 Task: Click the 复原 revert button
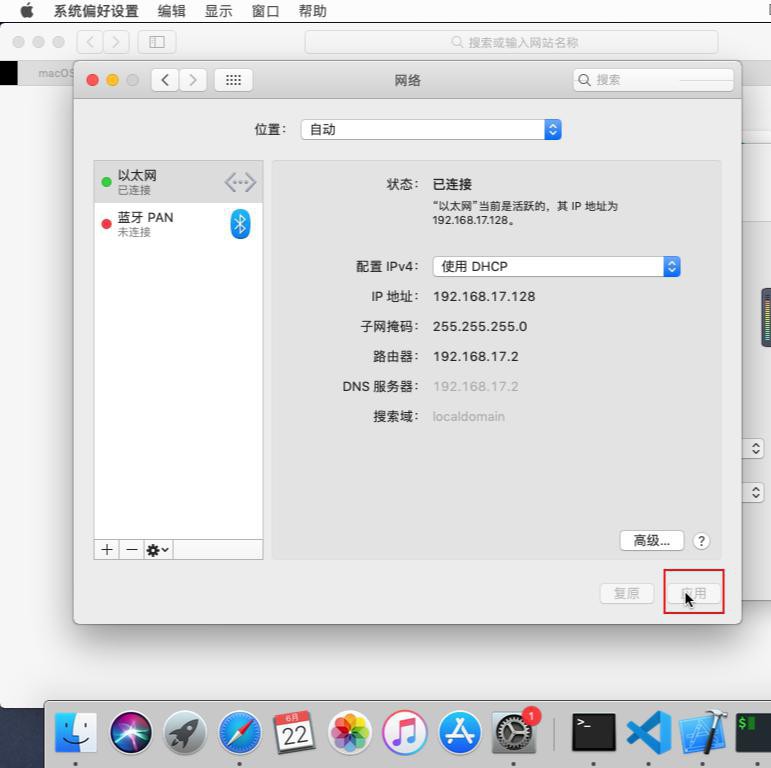click(627, 593)
